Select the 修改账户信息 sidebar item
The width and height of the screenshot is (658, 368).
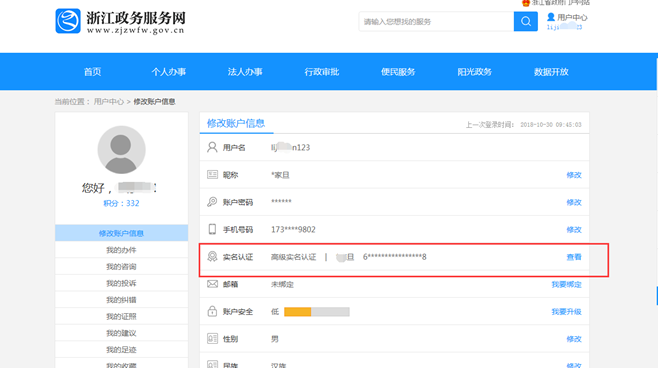click(121, 233)
